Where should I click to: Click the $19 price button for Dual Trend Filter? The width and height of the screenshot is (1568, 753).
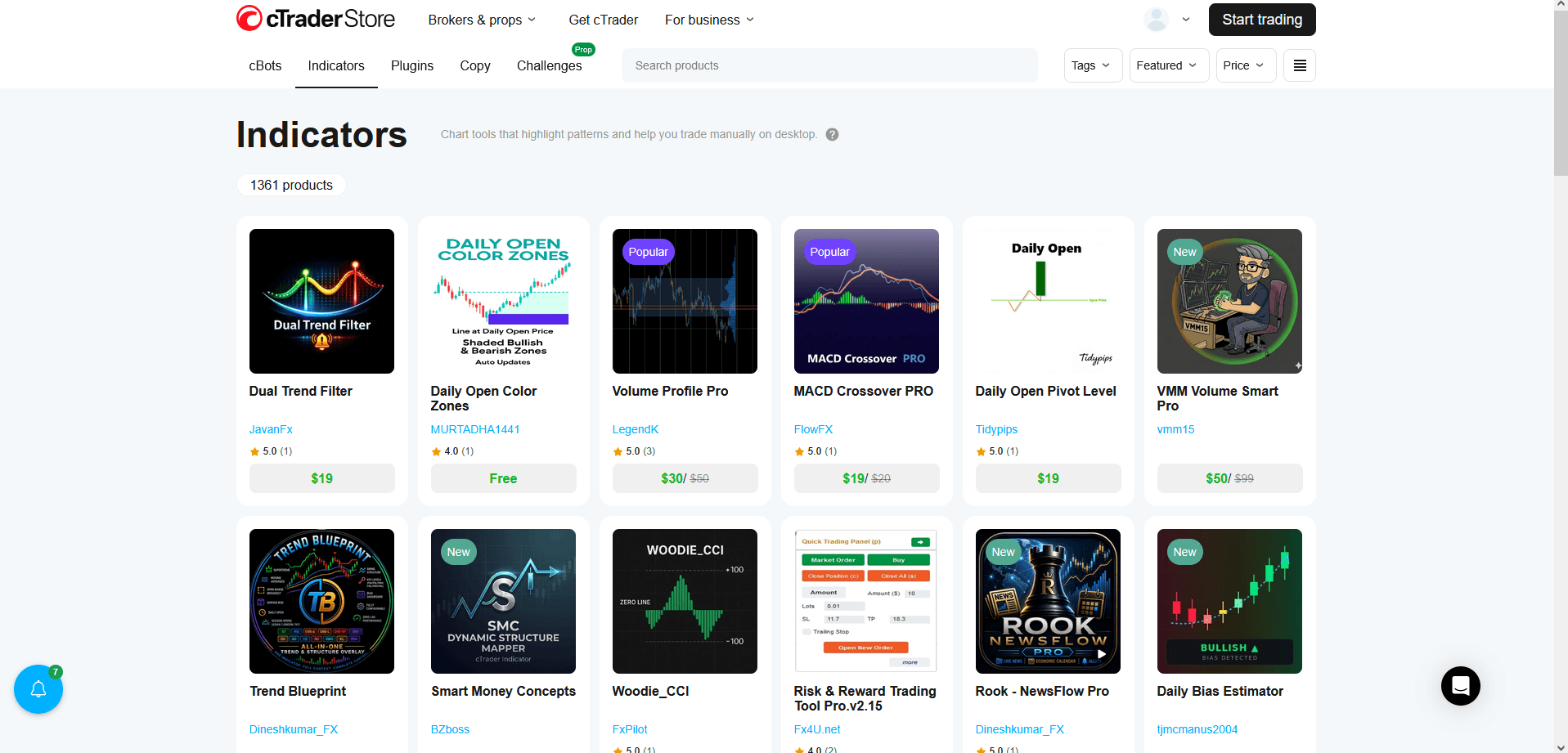321,478
